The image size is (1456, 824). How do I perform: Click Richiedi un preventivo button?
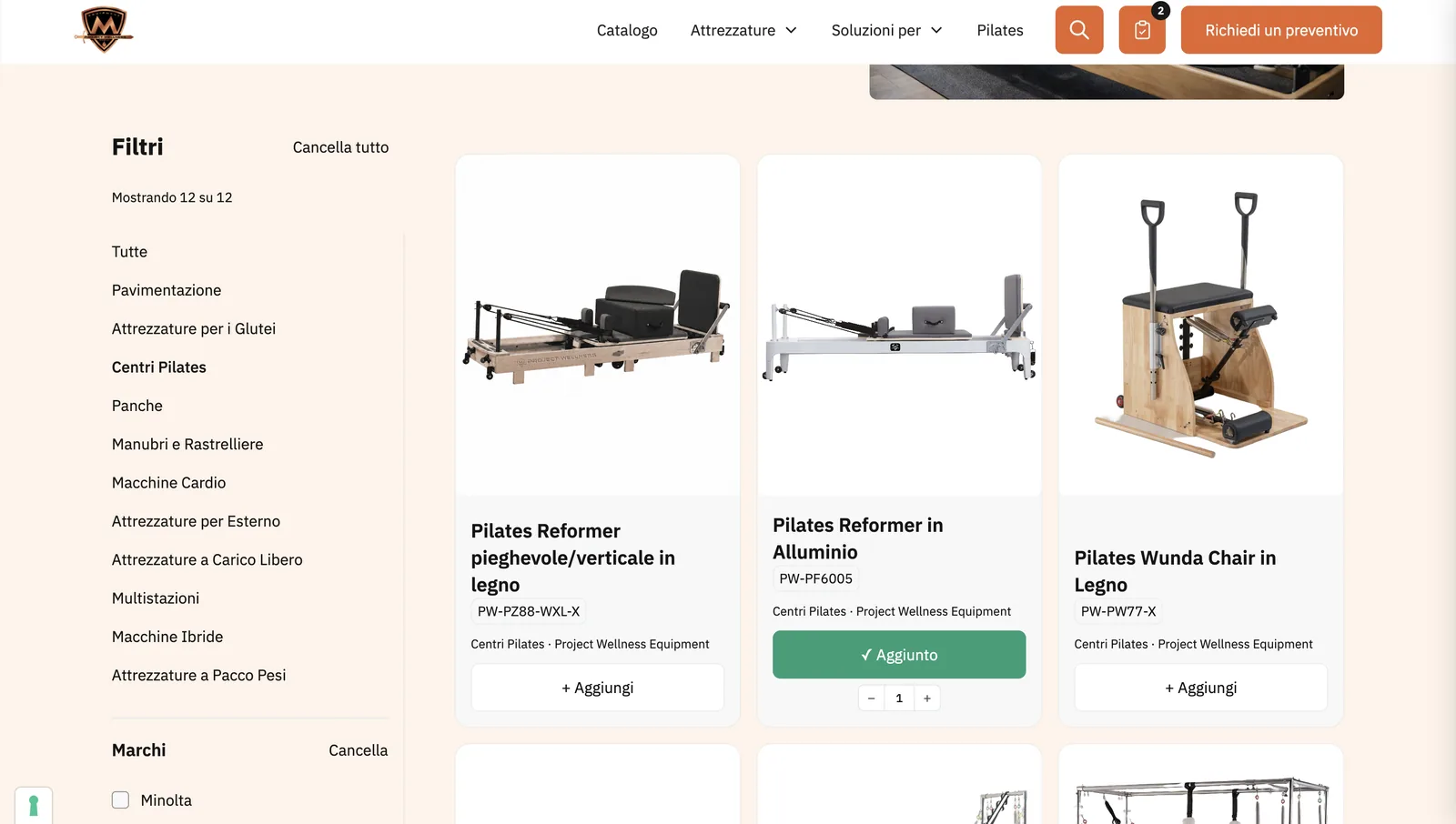(x=1281, y=30)
